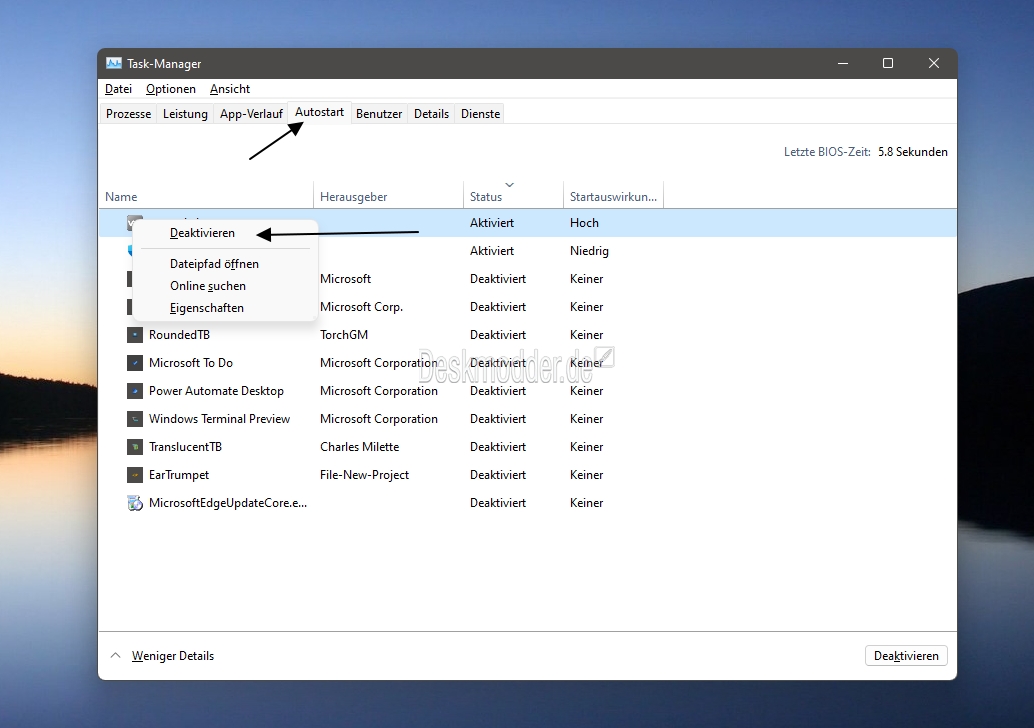The image size is (1034, 728).
Task: Open the Ansicht menu
Action: pyautogui.click(x=229, y=89)
